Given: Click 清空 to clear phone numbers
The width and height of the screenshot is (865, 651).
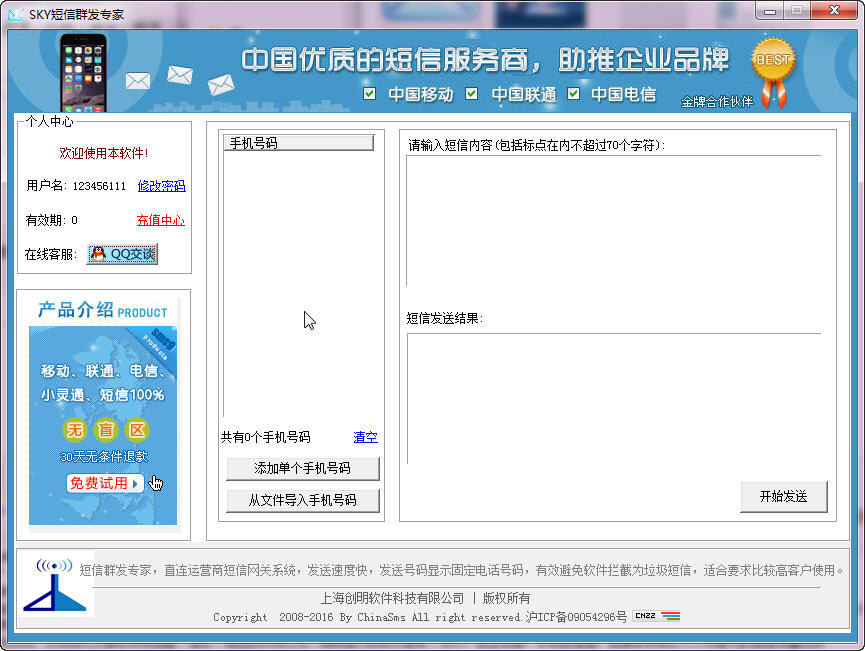Looking at the screenshot, I should [364, 437].
